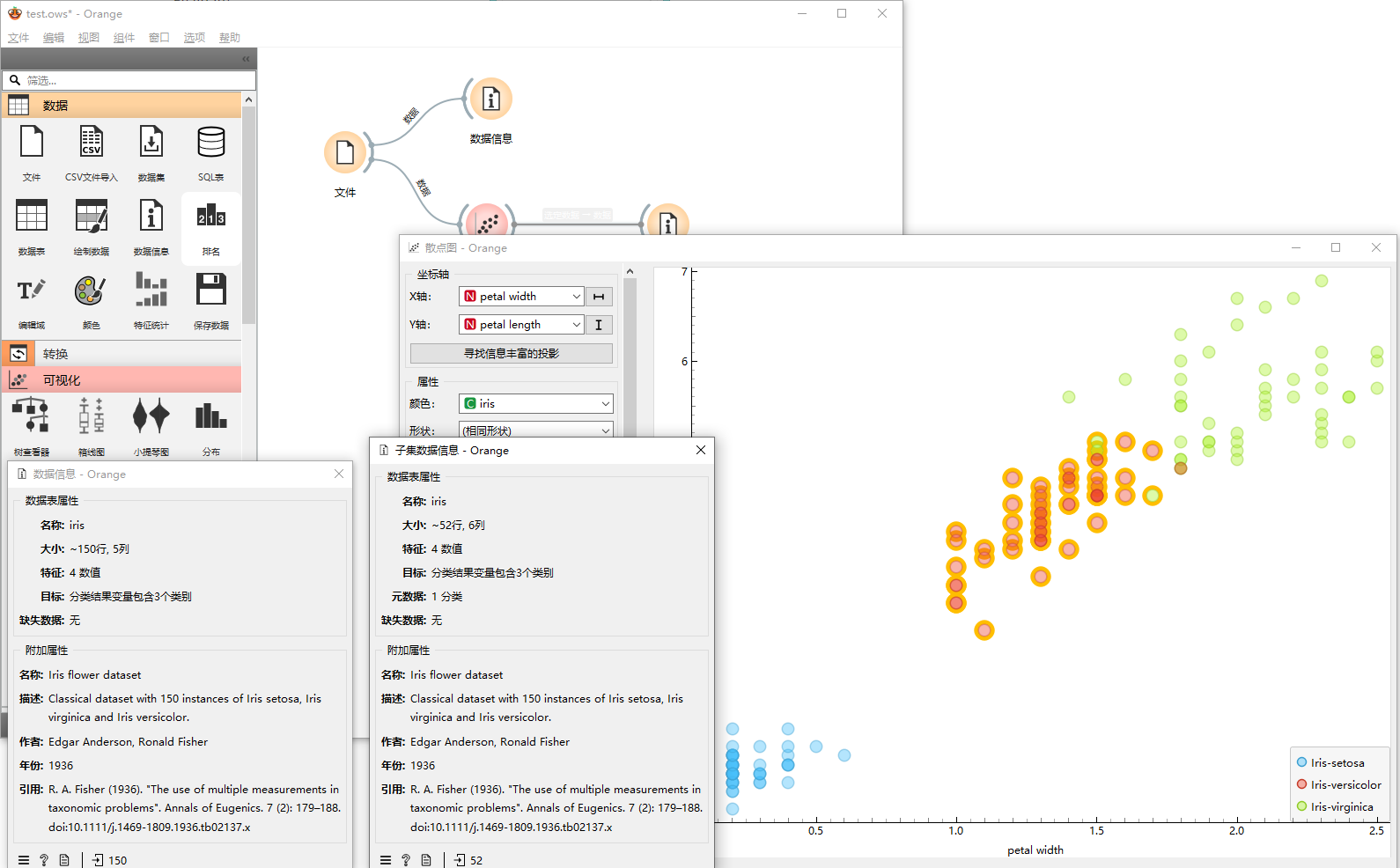Add the 编辑域 (Edit Domain) widget
1400x868 pixels.
pyautogui.click(x=32, y=301)
